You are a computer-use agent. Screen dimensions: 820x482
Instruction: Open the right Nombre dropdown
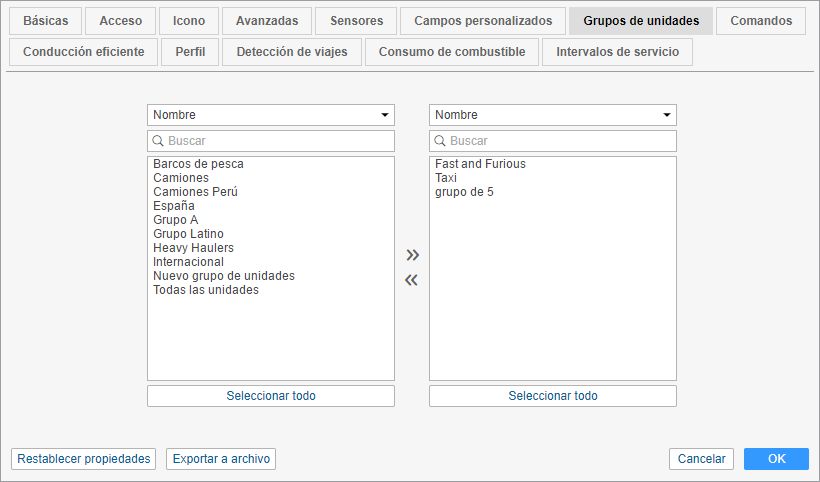click(x=553, y=115)
